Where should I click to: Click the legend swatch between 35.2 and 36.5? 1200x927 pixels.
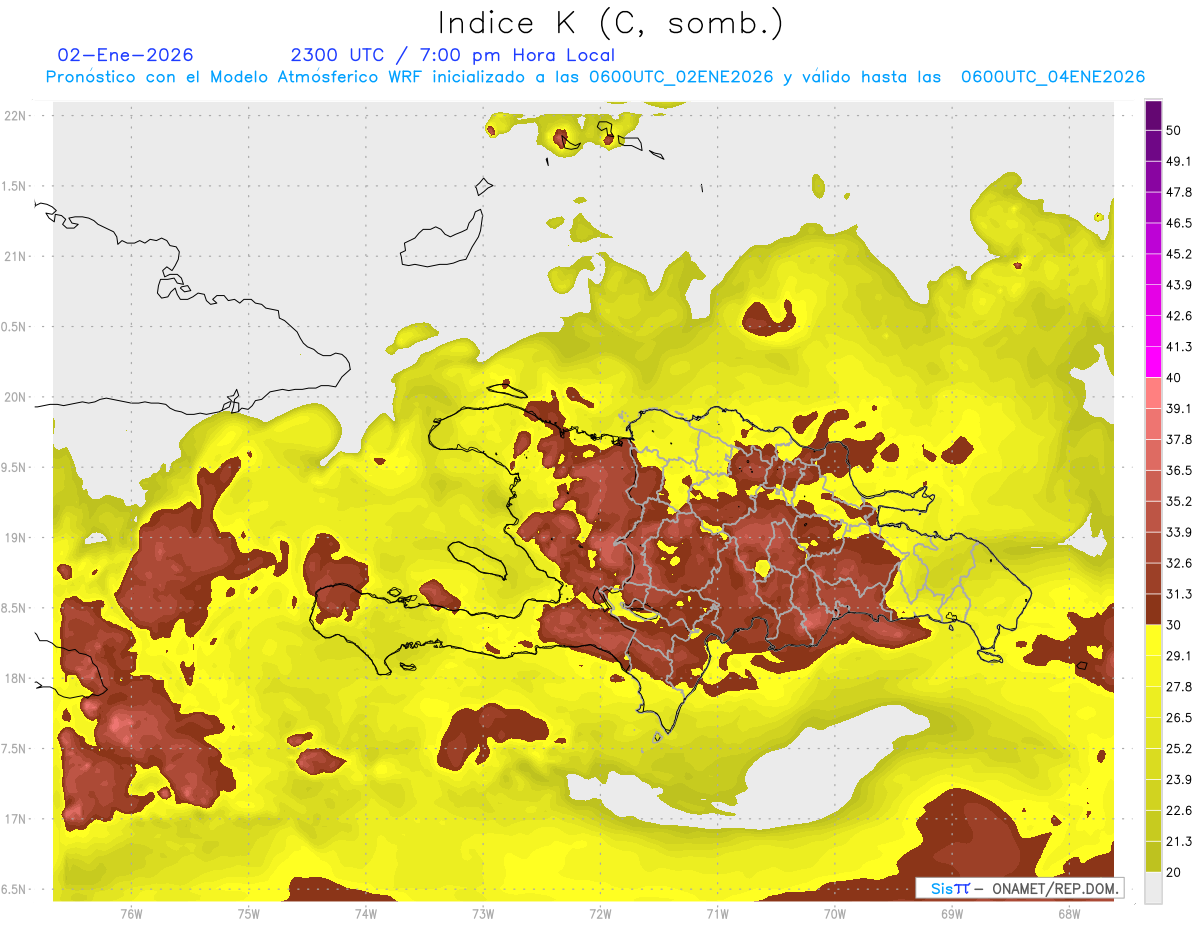1153,485
